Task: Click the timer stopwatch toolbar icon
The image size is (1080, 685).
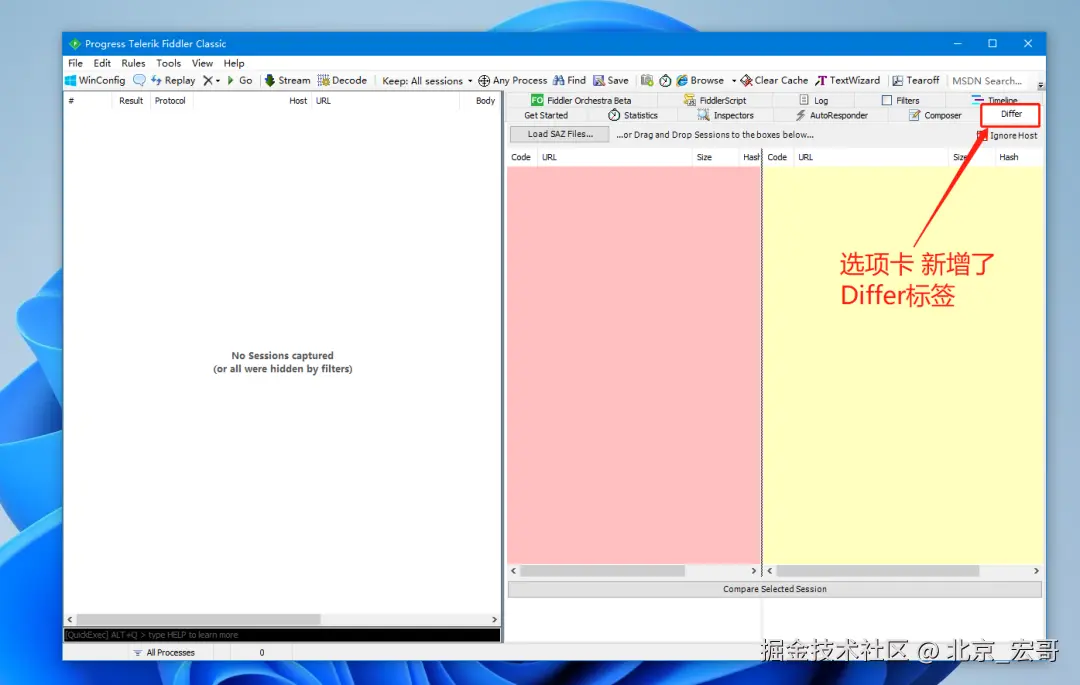Action: 665,81
